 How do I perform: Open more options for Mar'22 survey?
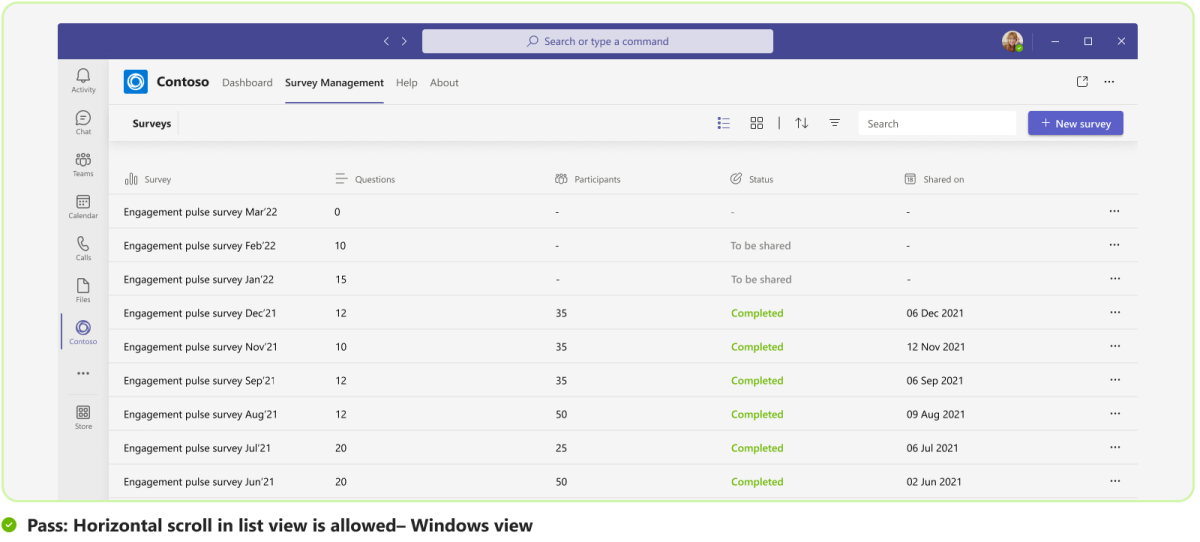click(1114, 211)
